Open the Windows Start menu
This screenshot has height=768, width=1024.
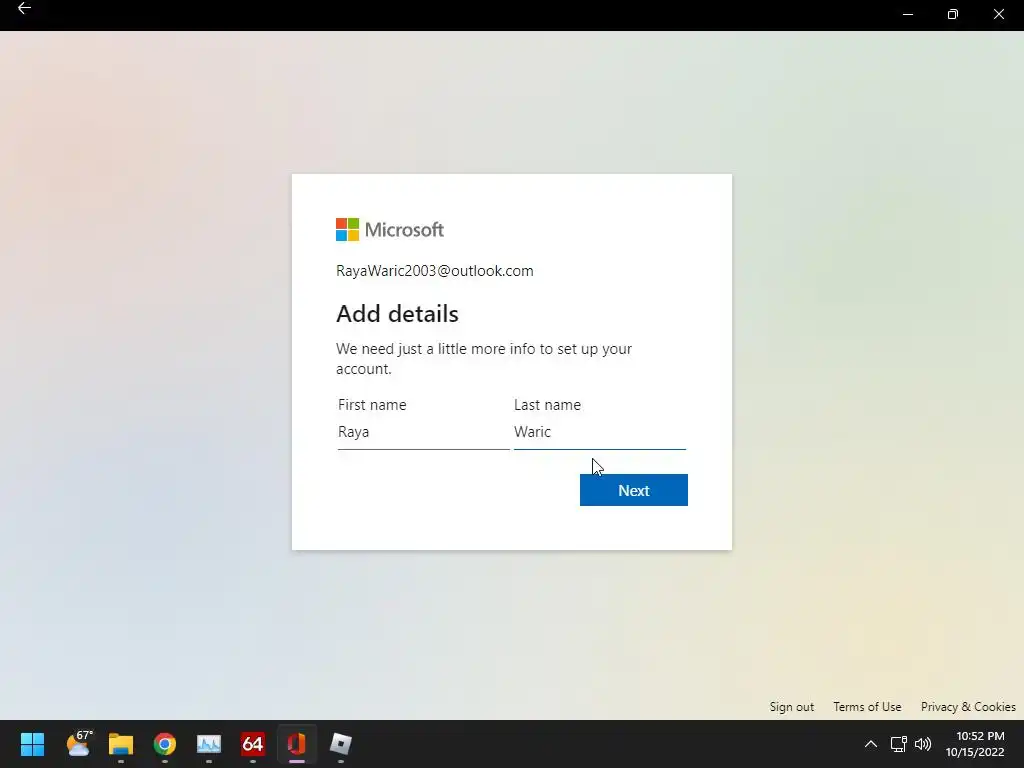[x=33, y=744]
